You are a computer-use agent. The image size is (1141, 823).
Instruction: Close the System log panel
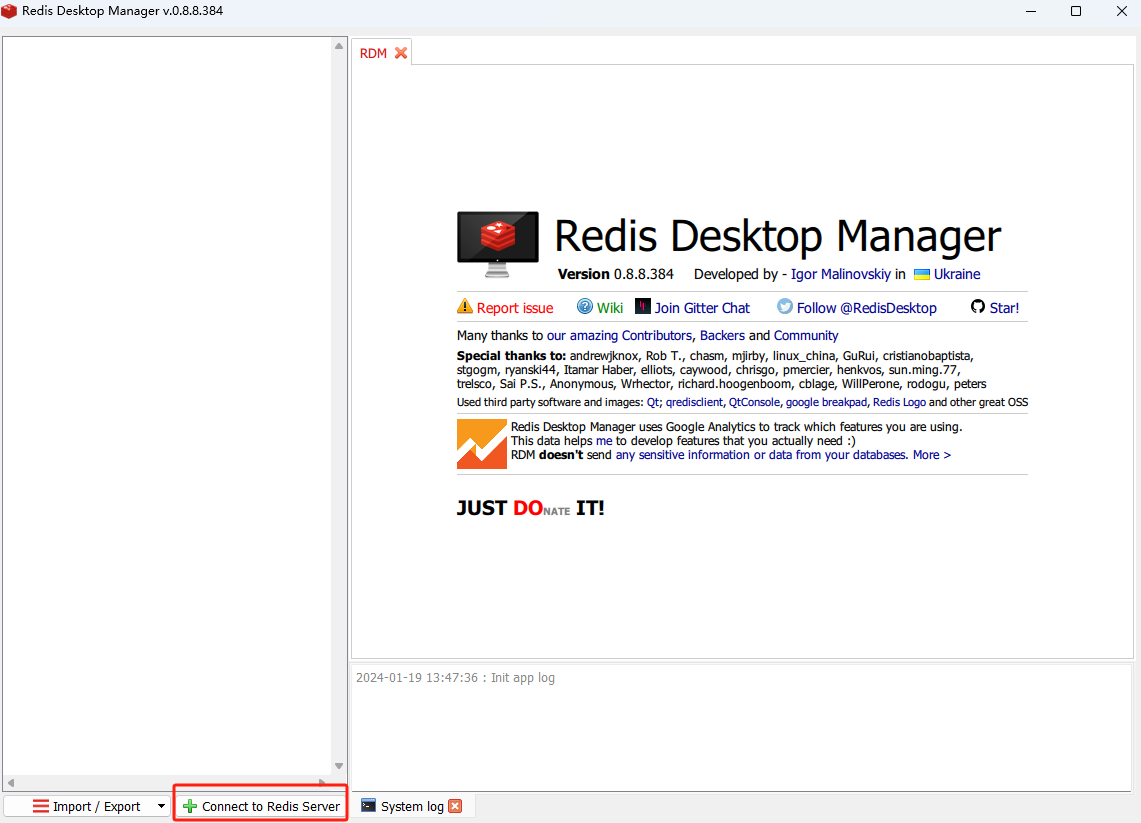click(455, 806)
